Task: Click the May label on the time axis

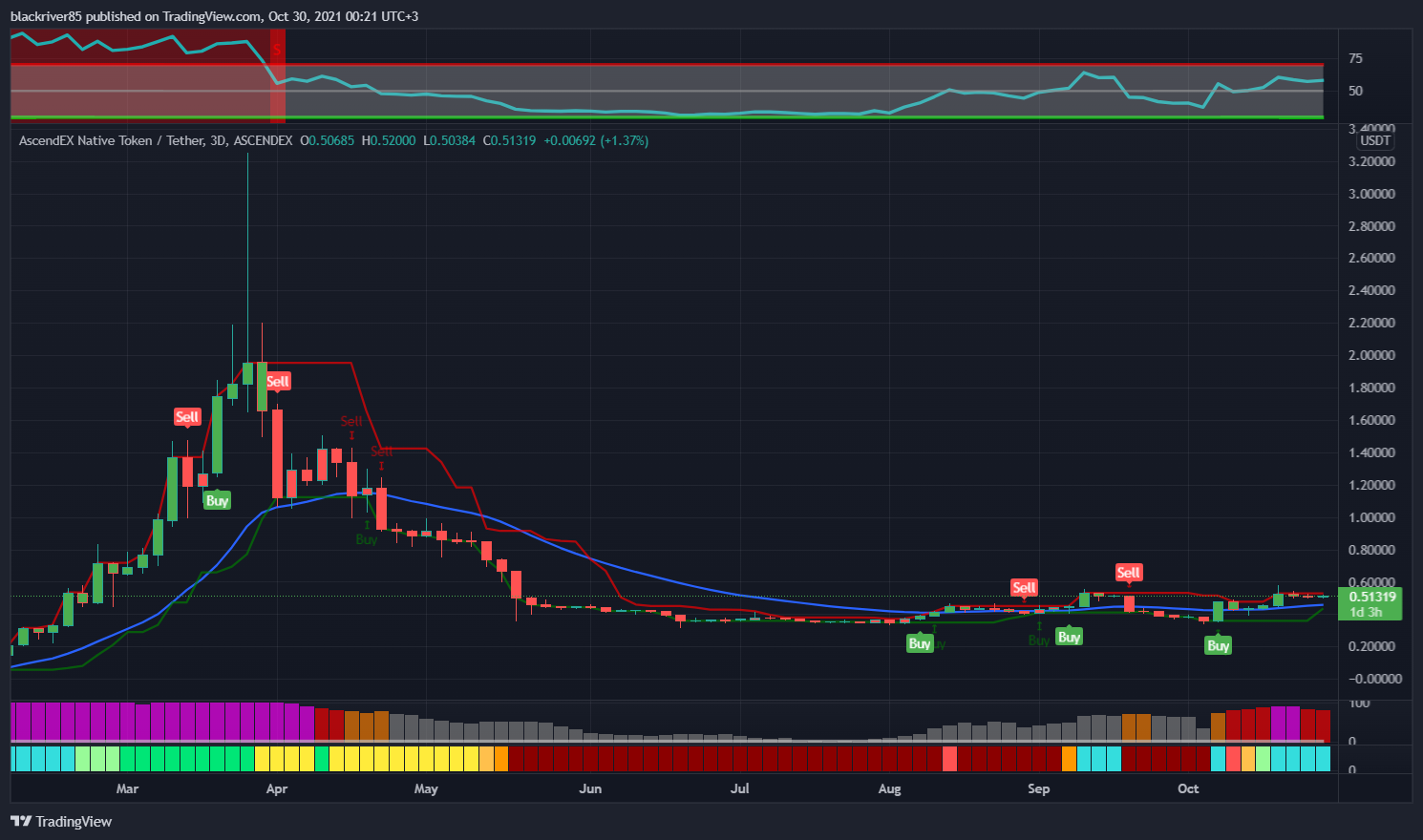Action: (x=426, y=788)
